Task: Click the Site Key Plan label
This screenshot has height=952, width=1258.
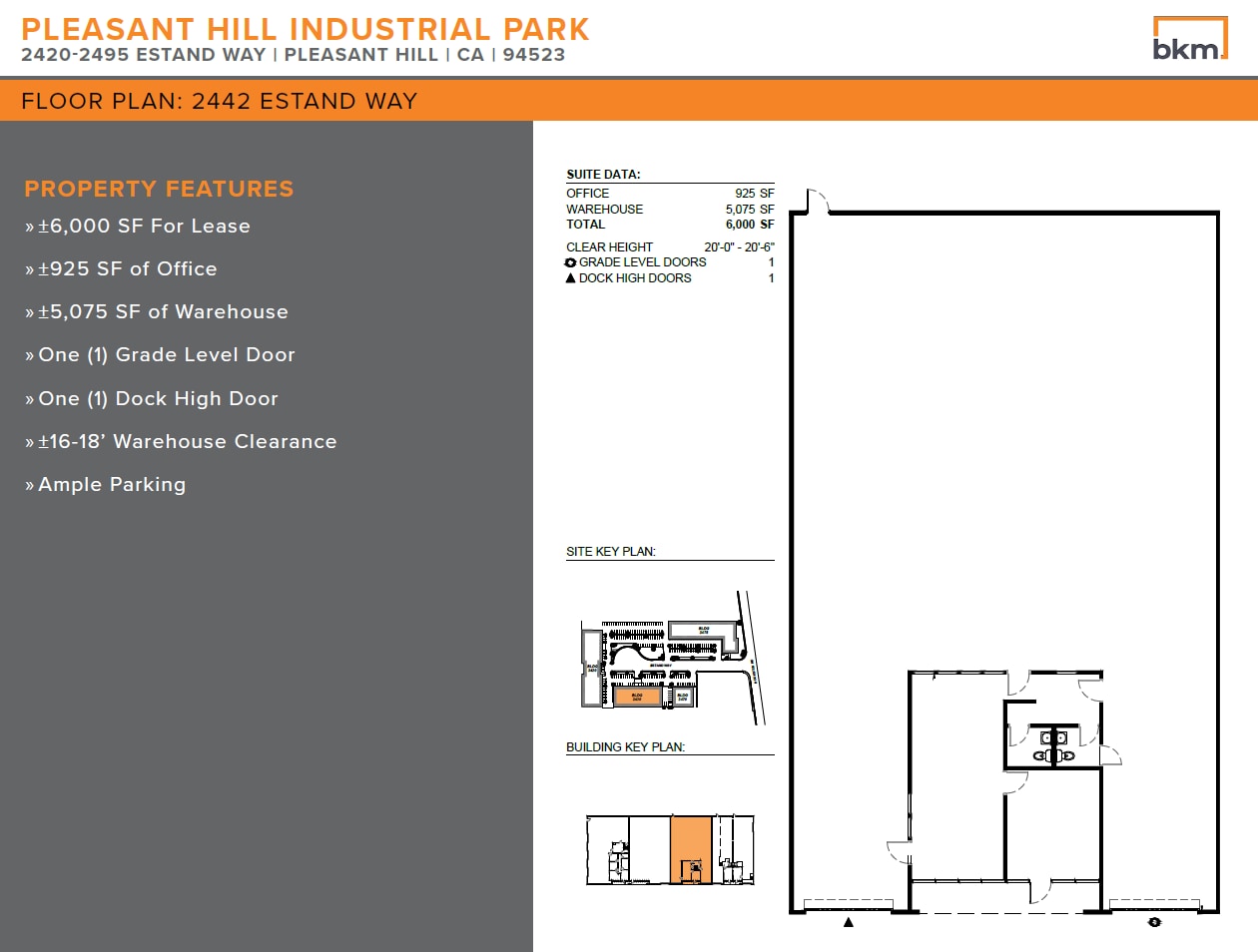Action: click(x=610, y=552)
